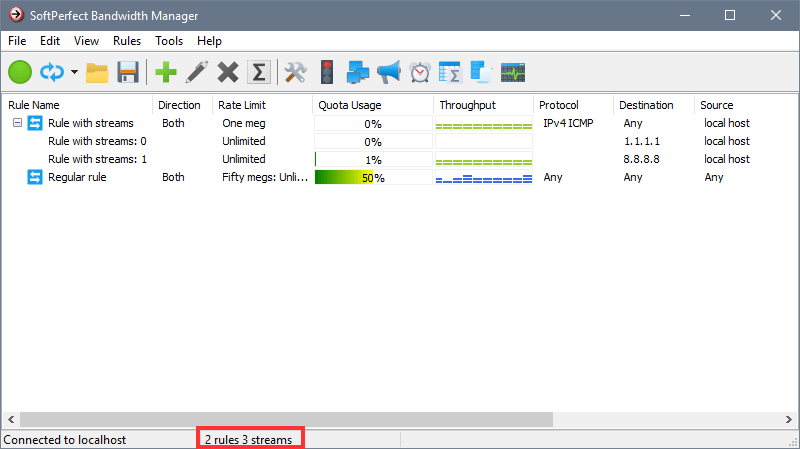Image resolution: width=800 pixels, height=449 pixels.
Task: Click the blue stacked documents icon
Action: point(481,72)
